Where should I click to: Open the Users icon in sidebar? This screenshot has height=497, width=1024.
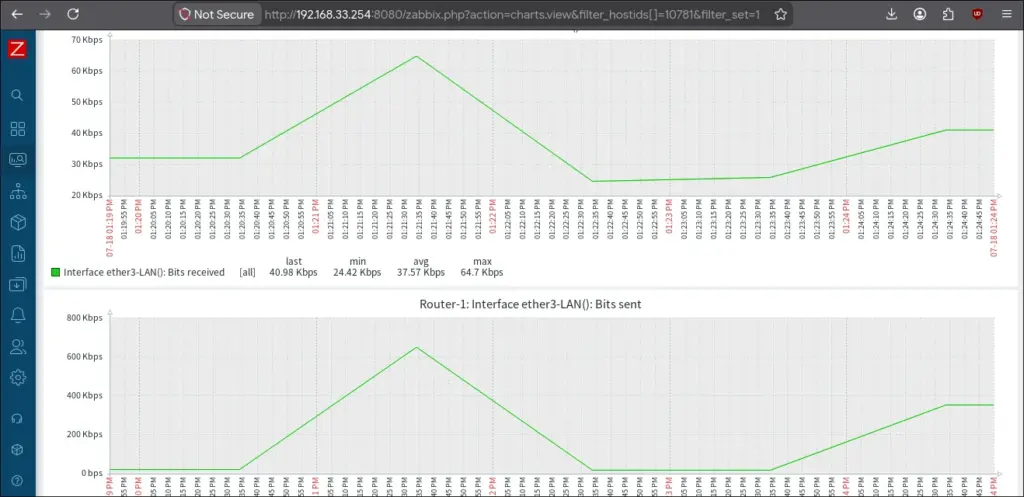18,347
